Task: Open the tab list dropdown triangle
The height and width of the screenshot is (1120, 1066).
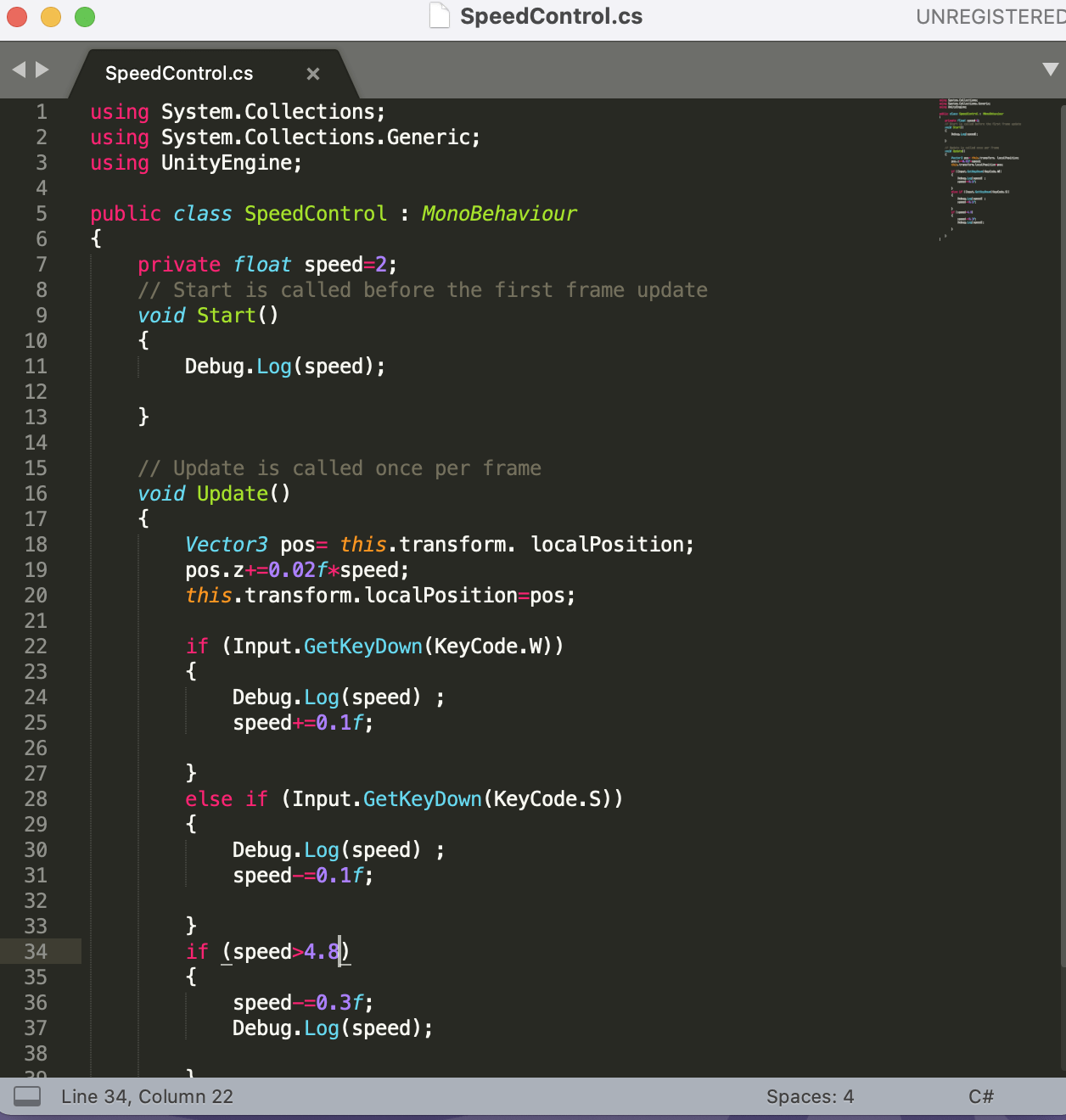Action: [1050, 70]
